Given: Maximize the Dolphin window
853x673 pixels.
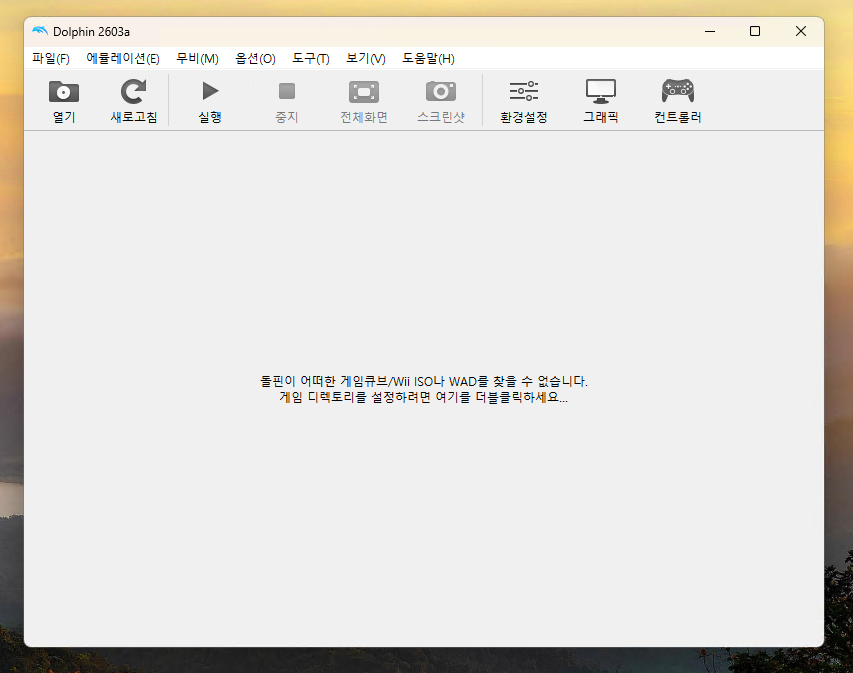Looking at the screenshot, I should (x=755, y=31).
